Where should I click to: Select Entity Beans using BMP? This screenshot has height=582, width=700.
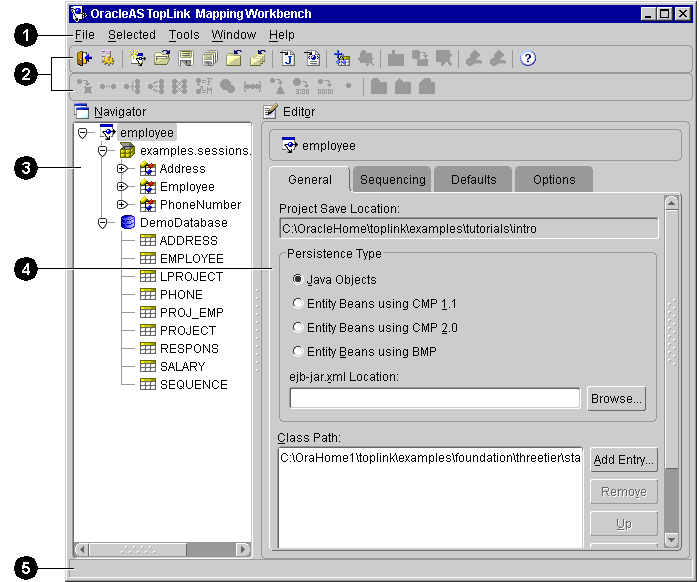point(298,352)
